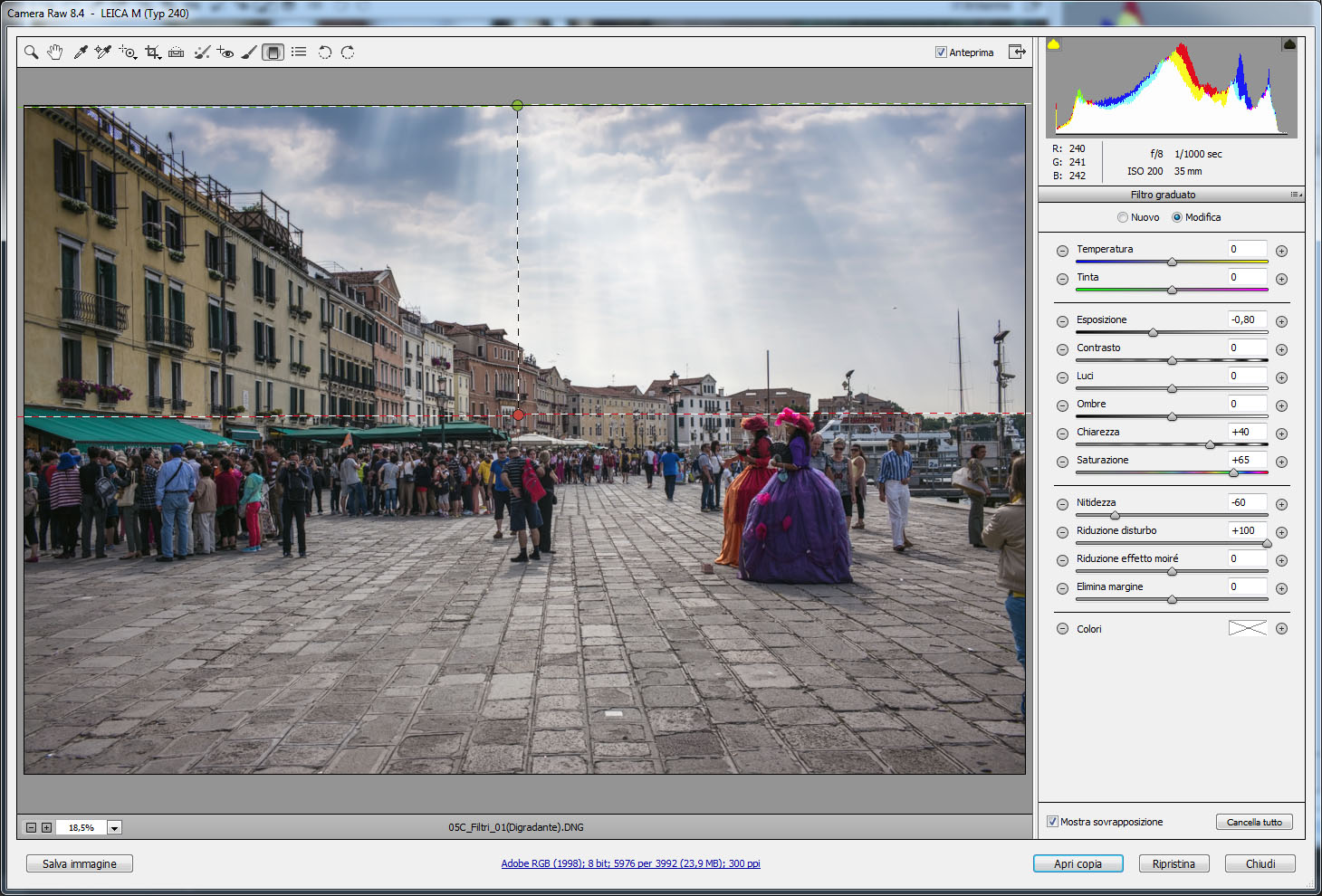Open the Filtro graduato panel menu
Image resolution: width=1322 pixels, height=896 pixels.
[1297, 195]
